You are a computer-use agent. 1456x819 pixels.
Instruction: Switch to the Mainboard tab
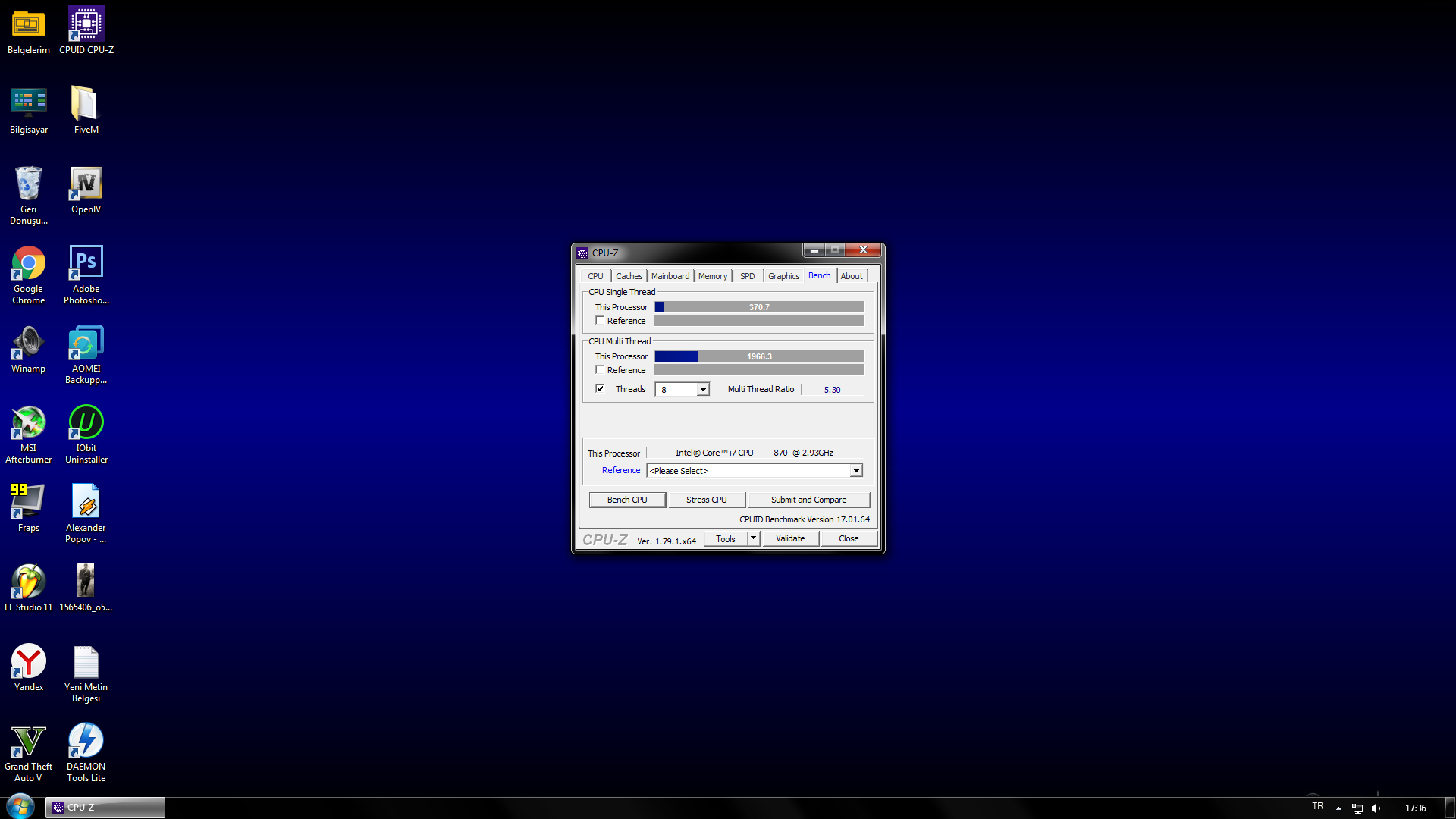point(670,276)
